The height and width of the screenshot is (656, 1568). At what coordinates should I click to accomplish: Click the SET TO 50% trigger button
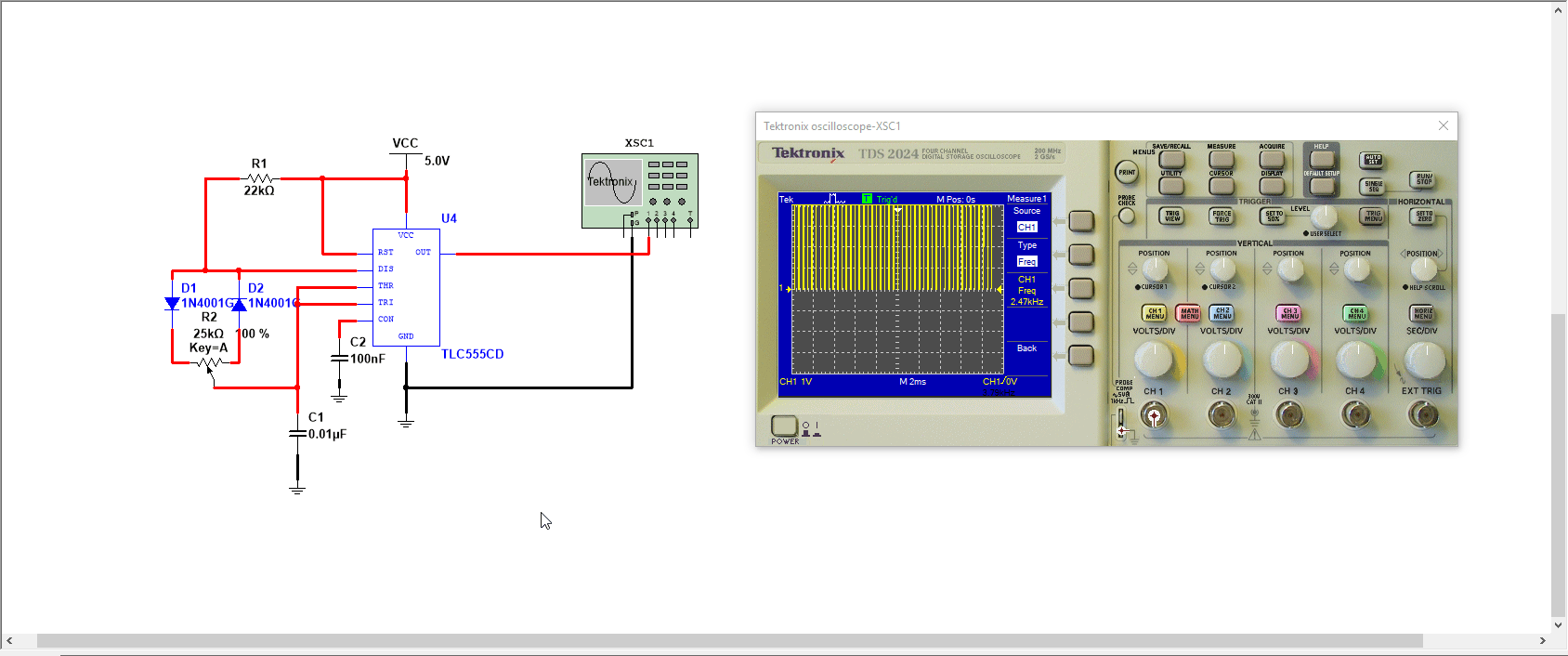coord(1274,216)
